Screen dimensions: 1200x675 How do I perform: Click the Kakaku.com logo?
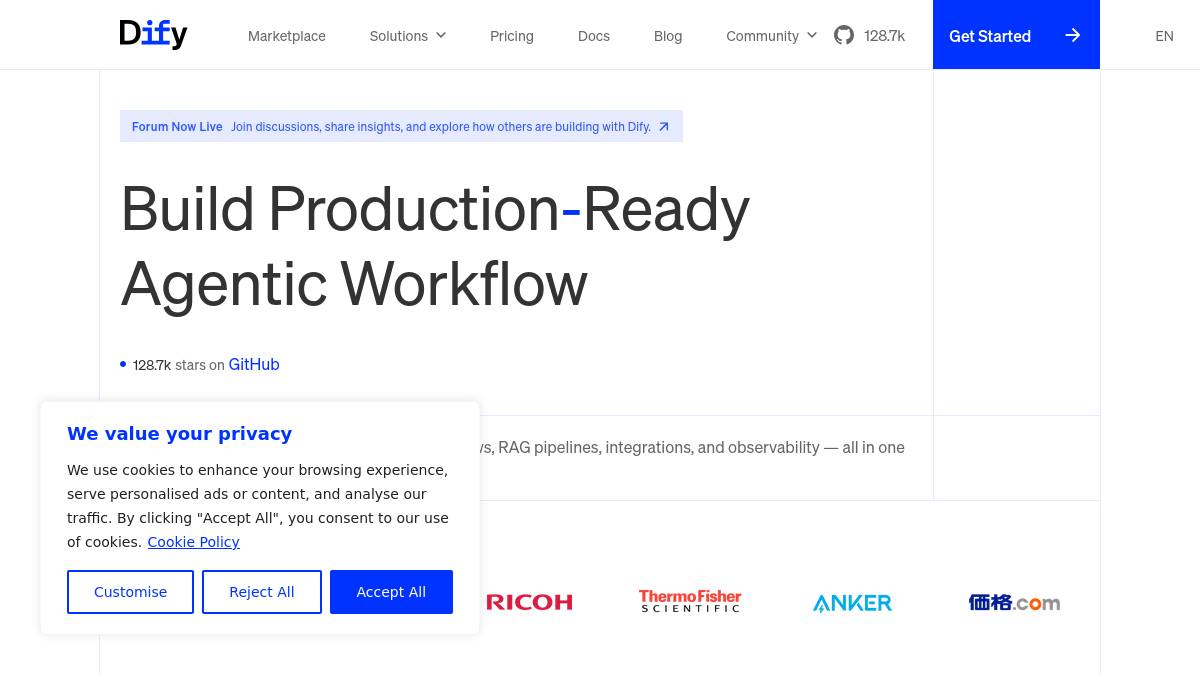[x=1014, y=602]
